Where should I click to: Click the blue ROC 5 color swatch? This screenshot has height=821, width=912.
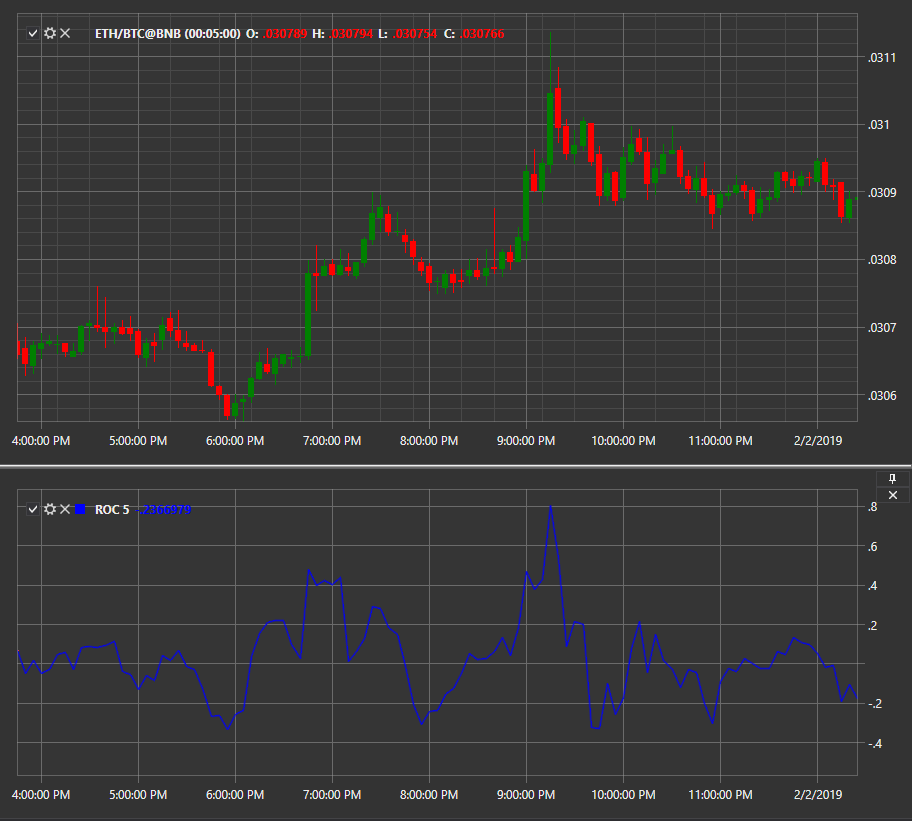80,509
